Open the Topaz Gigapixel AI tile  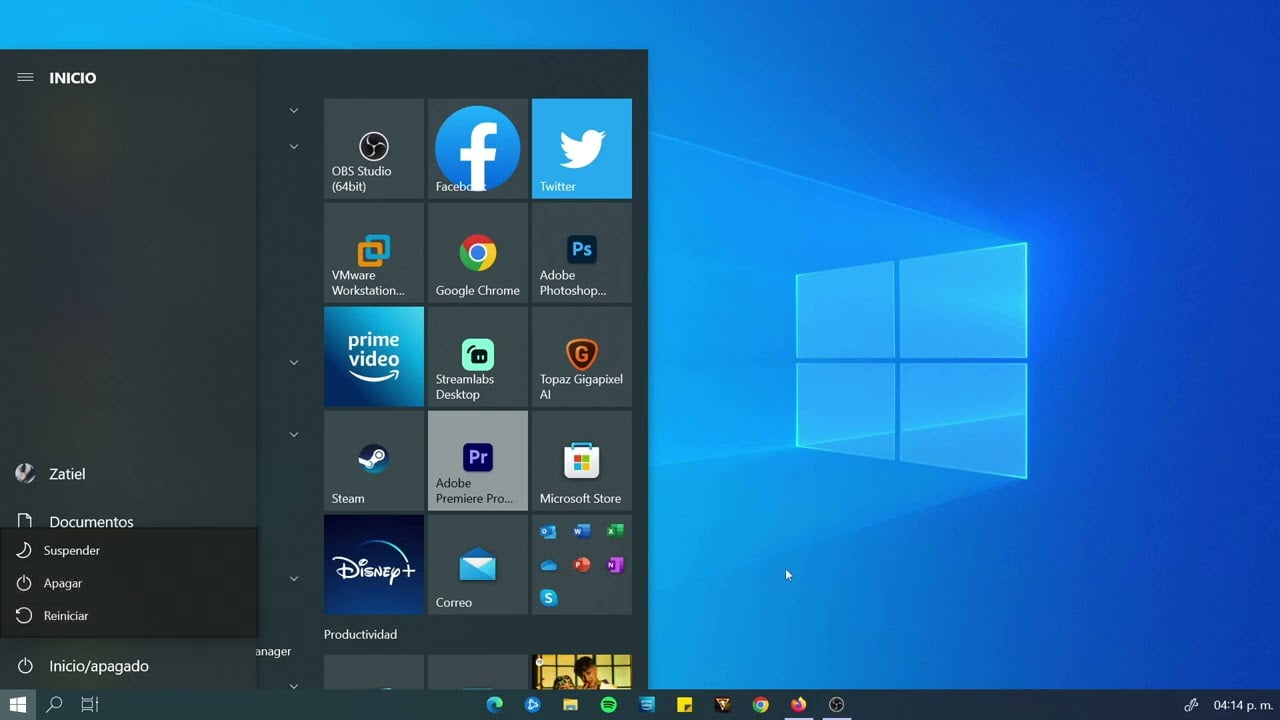(x=582, y=356)
